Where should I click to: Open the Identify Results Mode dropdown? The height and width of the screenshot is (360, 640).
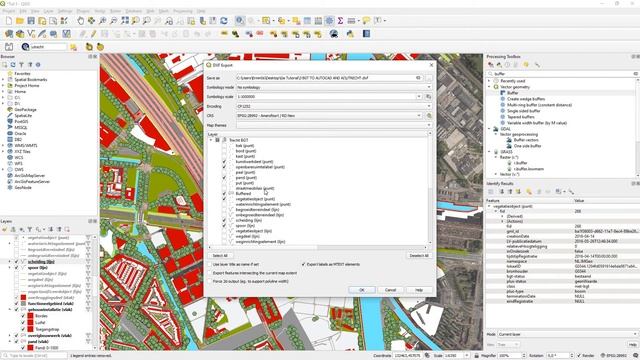[x=567, y=334]
